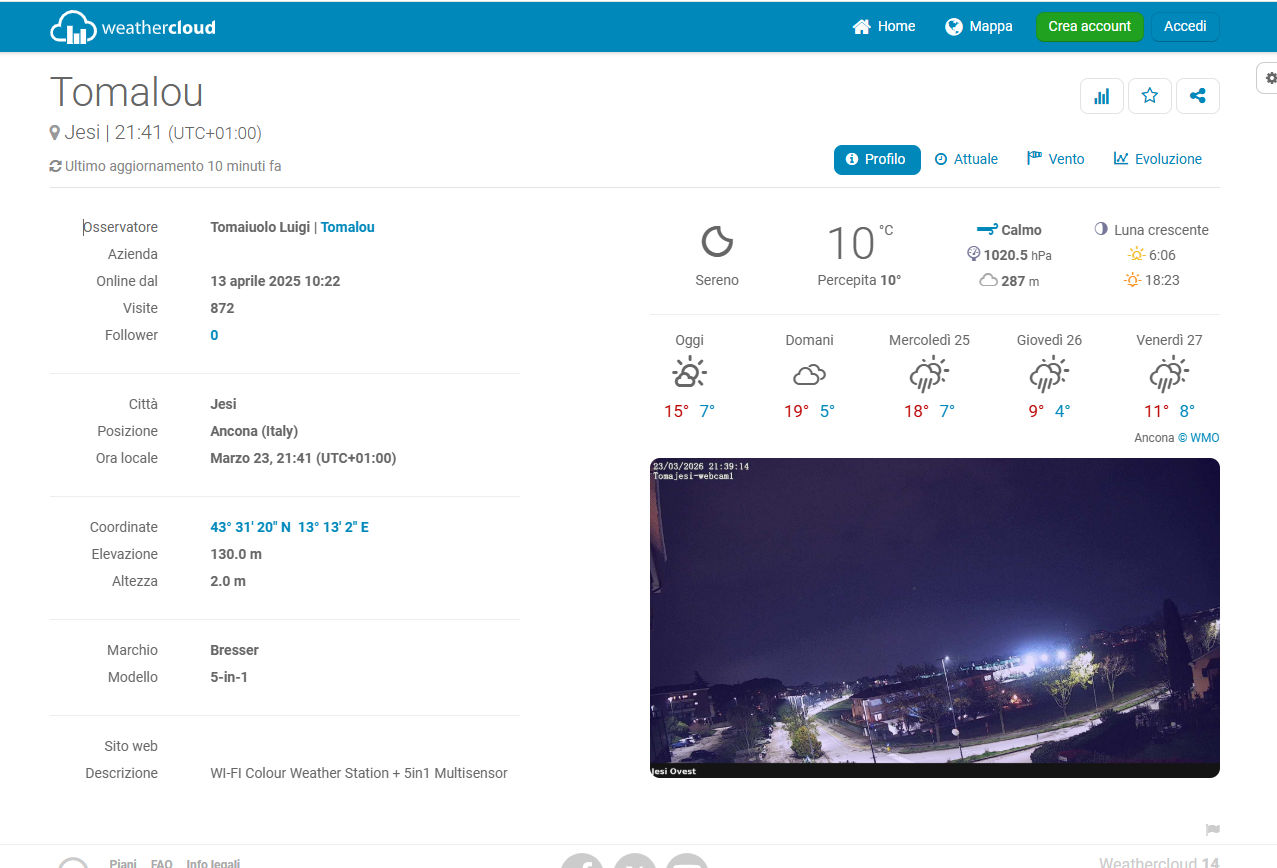Click the station coordinates link
The width and height of the screenshot is (1277, 868).
point(289,527)
